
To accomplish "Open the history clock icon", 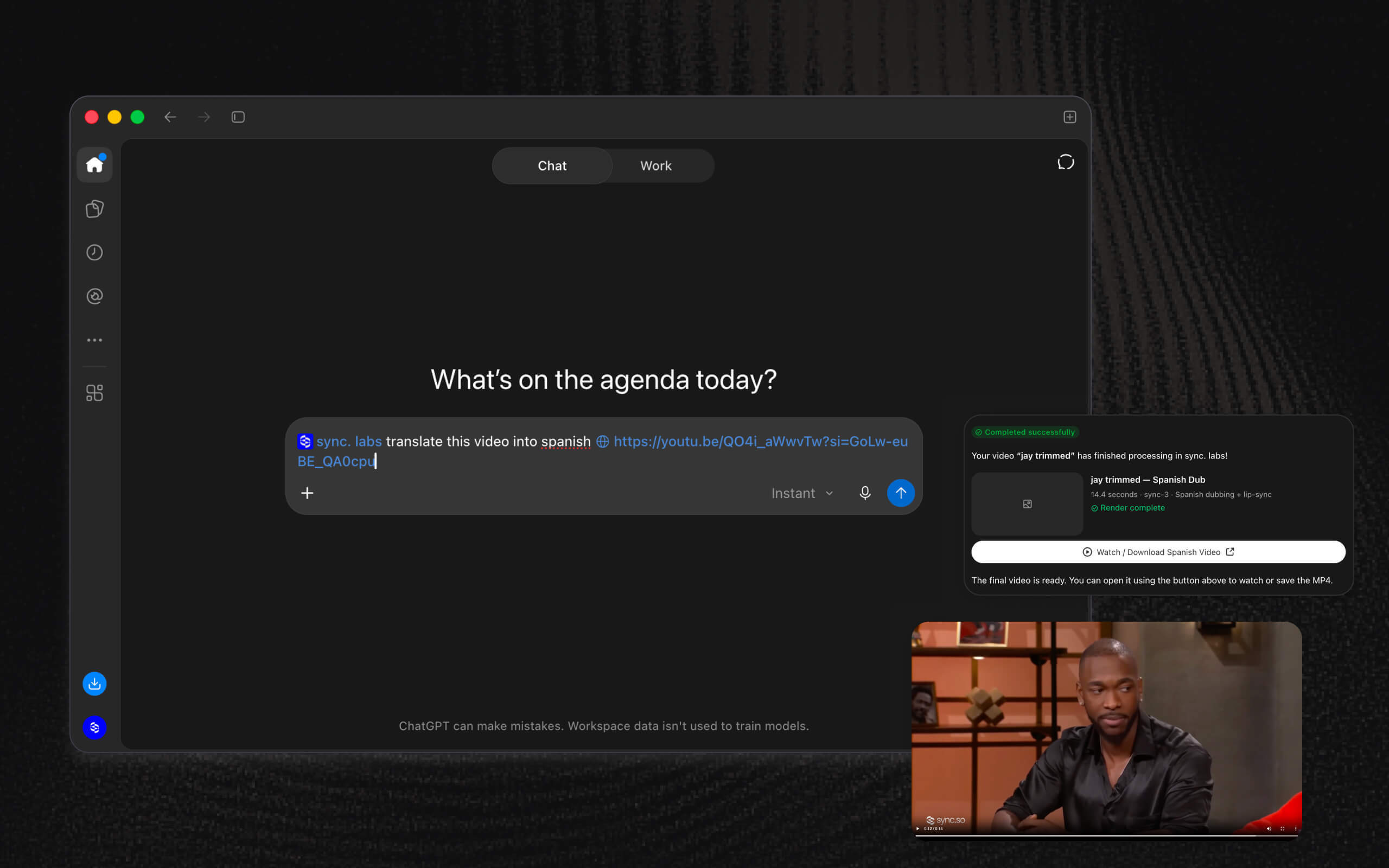I will click(x=95, y=253).
